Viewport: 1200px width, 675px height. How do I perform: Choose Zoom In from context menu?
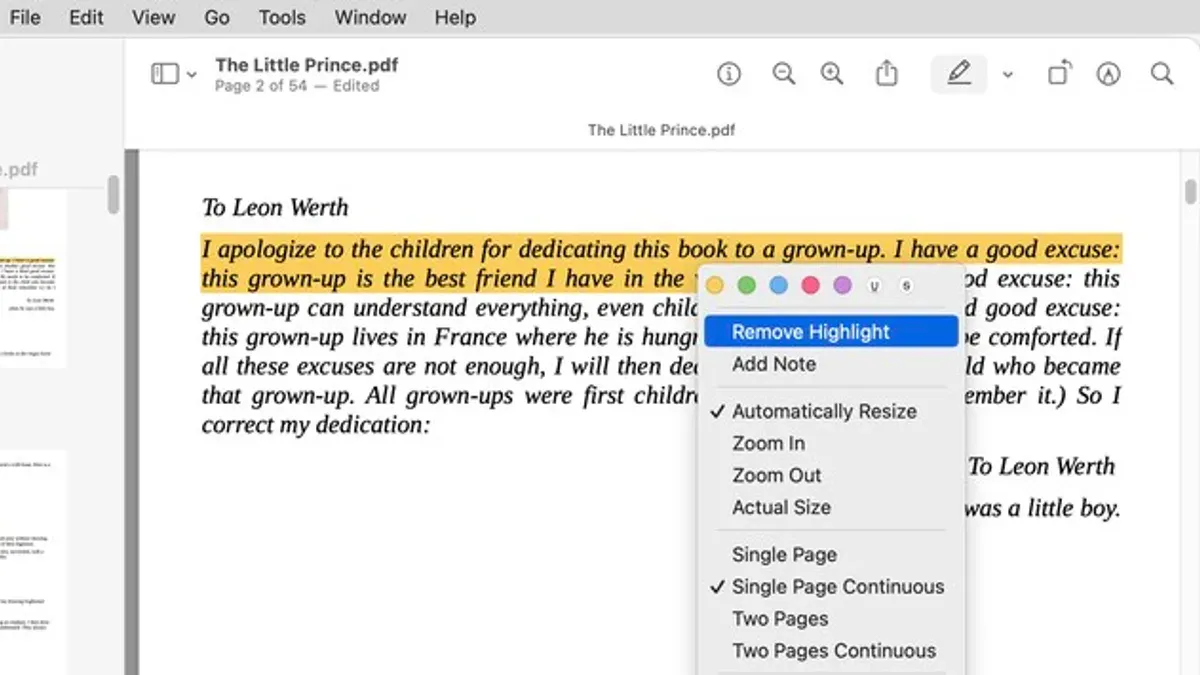(x=831, y=443)
